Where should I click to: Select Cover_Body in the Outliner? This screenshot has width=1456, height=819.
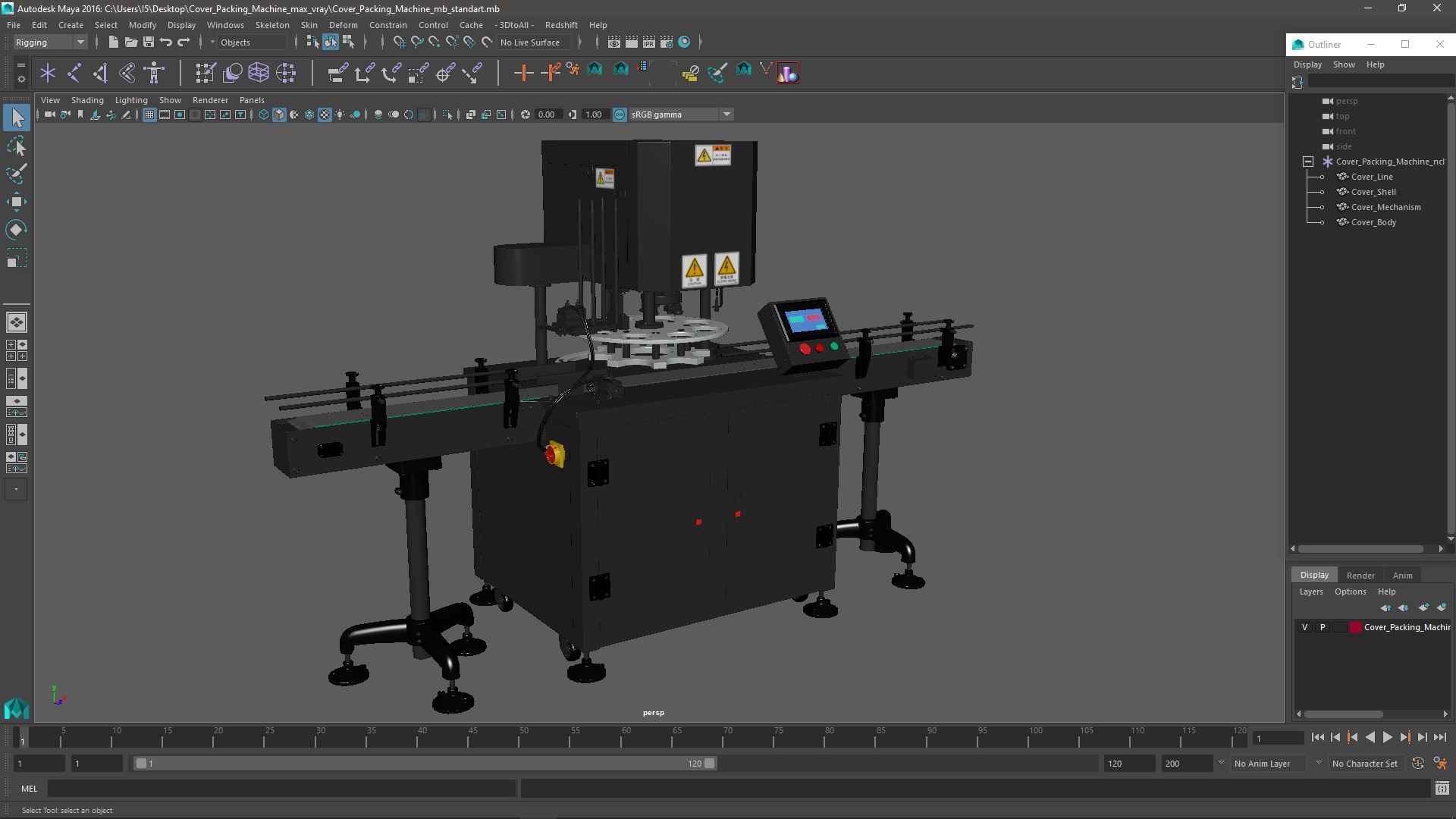tap(1373, 222)
